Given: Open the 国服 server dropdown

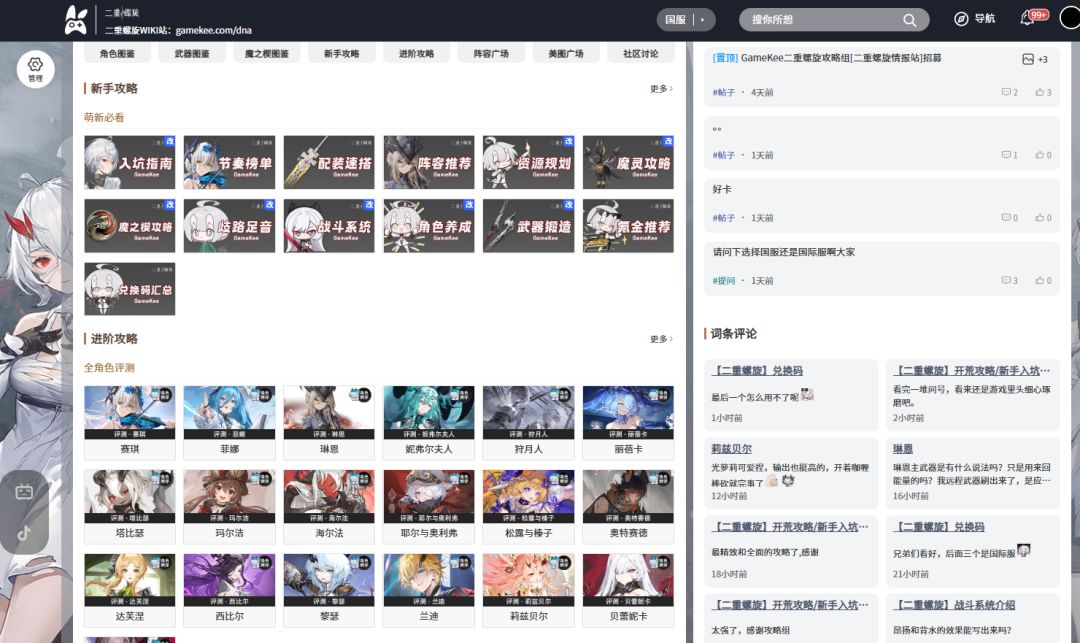Looking at the screenshot, I should point(685,19).
